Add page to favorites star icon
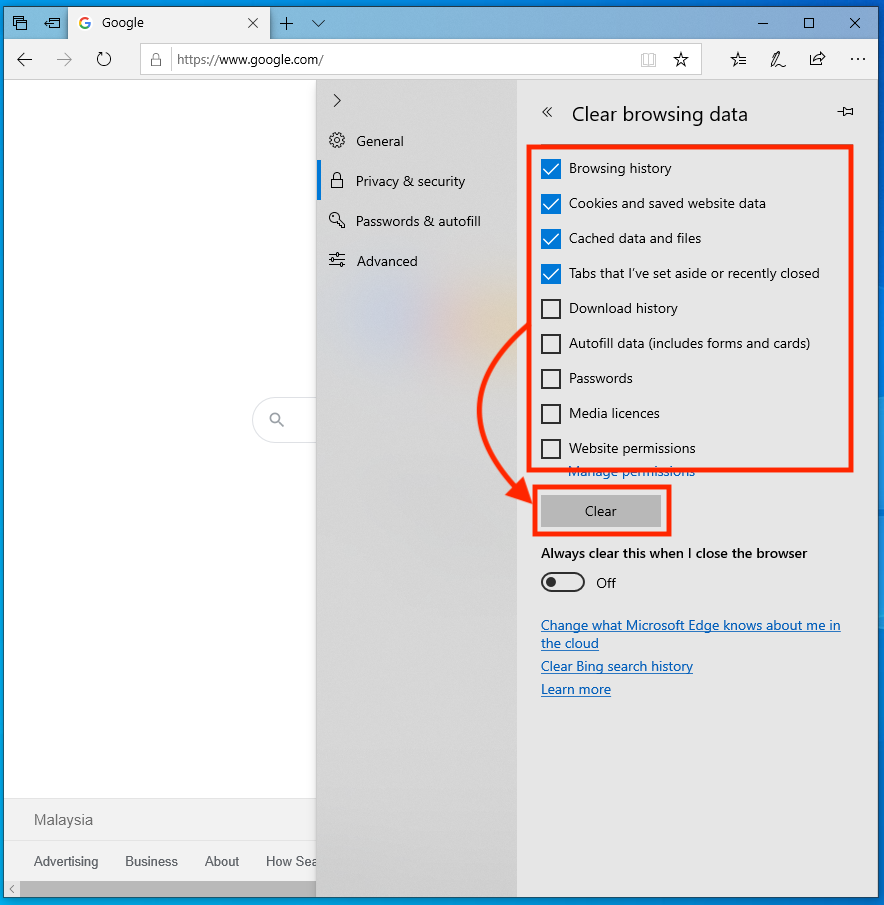 pos(681,60)
